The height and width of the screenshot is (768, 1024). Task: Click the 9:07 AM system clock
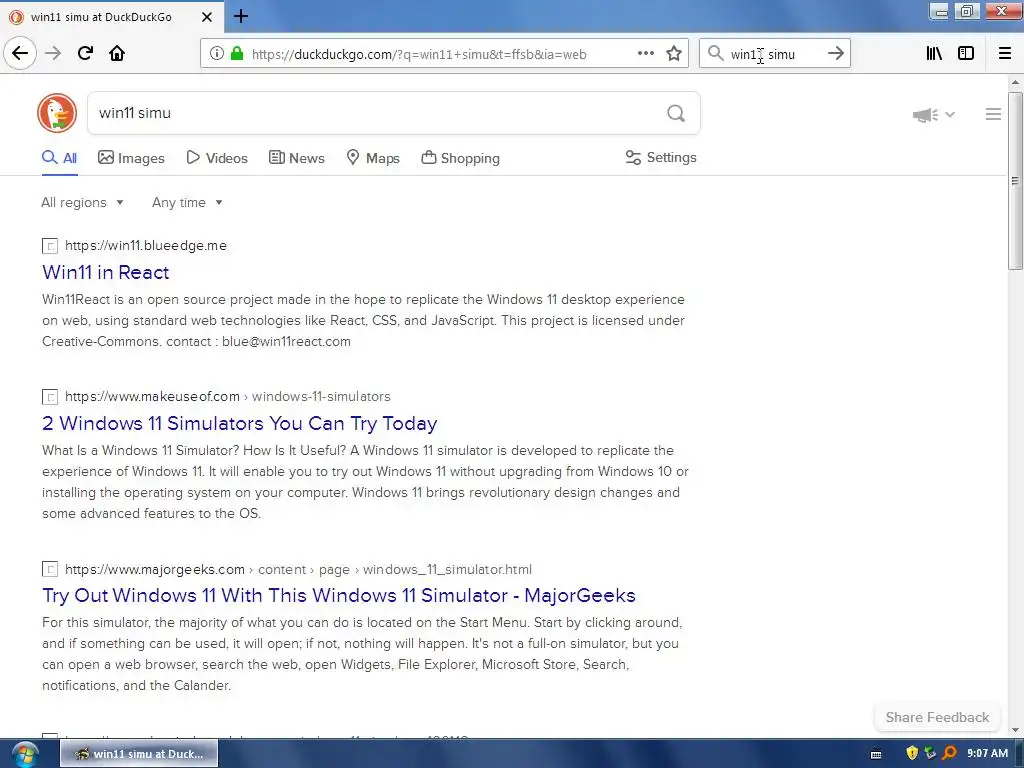tap(987, 753)
